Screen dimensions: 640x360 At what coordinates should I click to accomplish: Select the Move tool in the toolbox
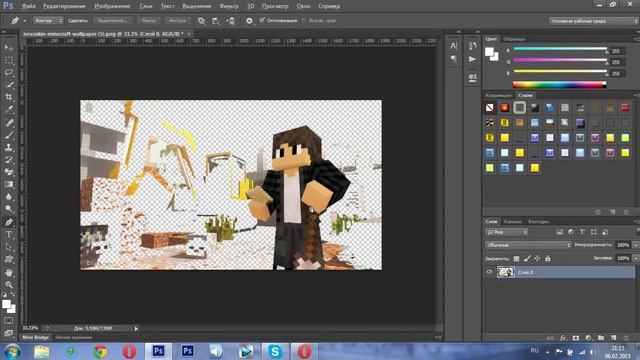(x=9, y=48)
